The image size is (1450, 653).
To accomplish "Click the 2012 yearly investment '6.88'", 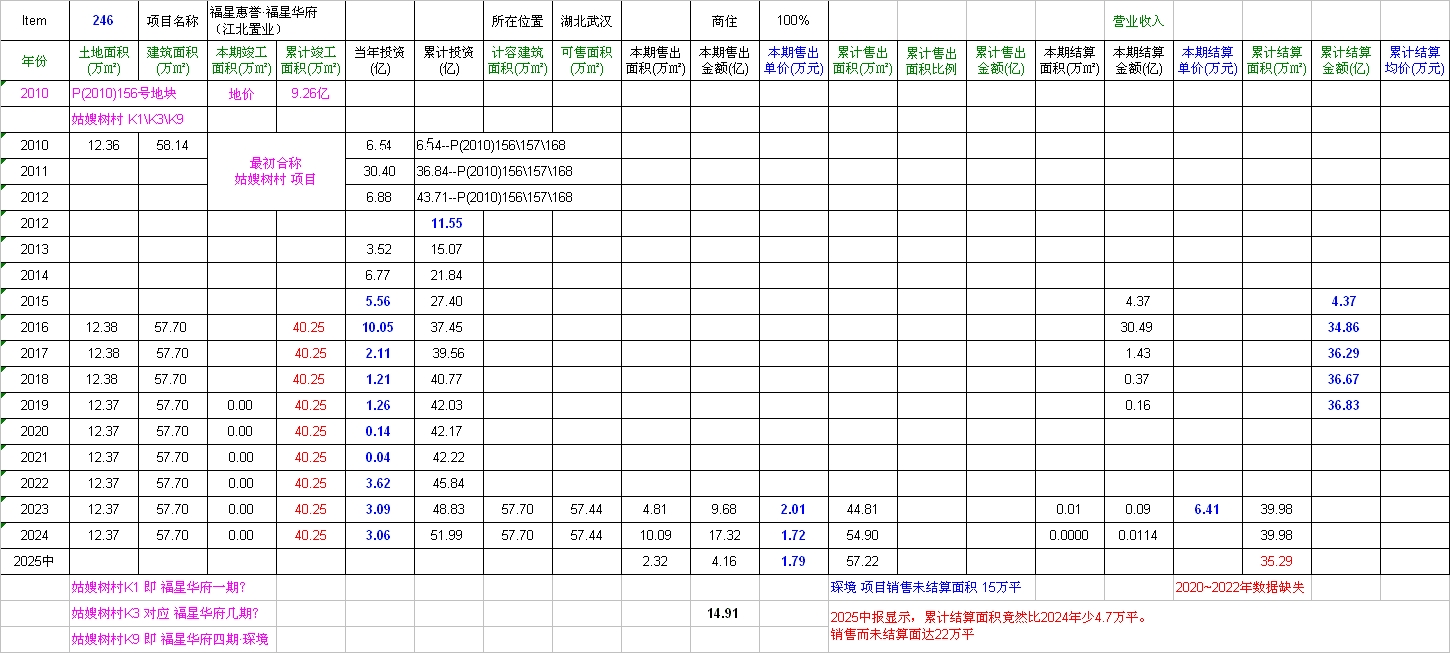I will (x=380, y=198).
